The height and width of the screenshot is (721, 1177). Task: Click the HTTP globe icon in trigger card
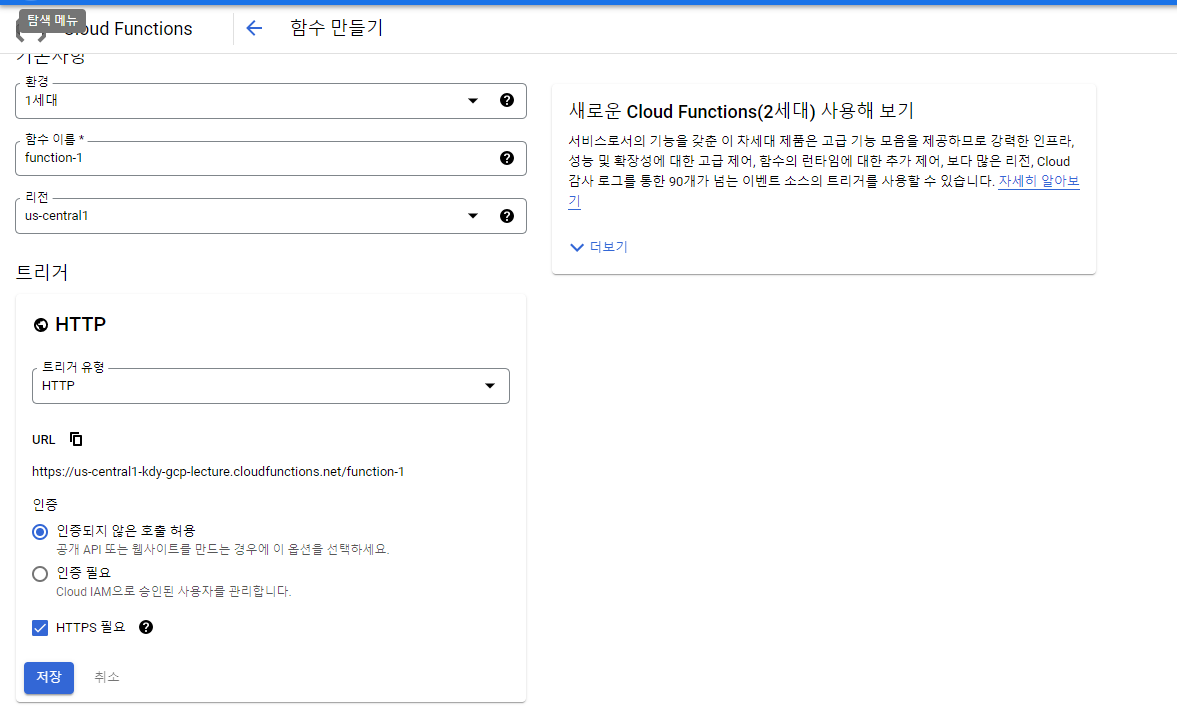(41, 325)
